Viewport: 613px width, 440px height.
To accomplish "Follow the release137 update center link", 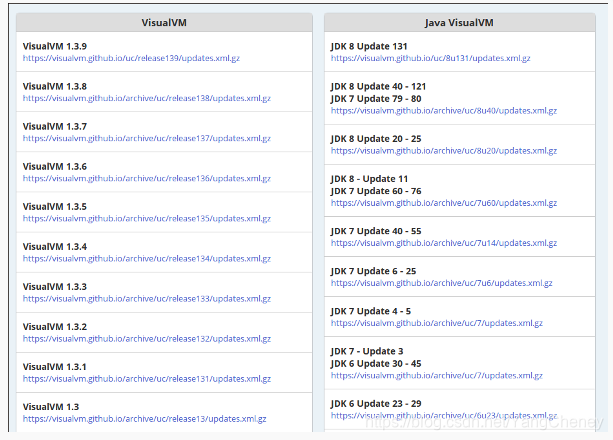I will (x=147, y=138).
